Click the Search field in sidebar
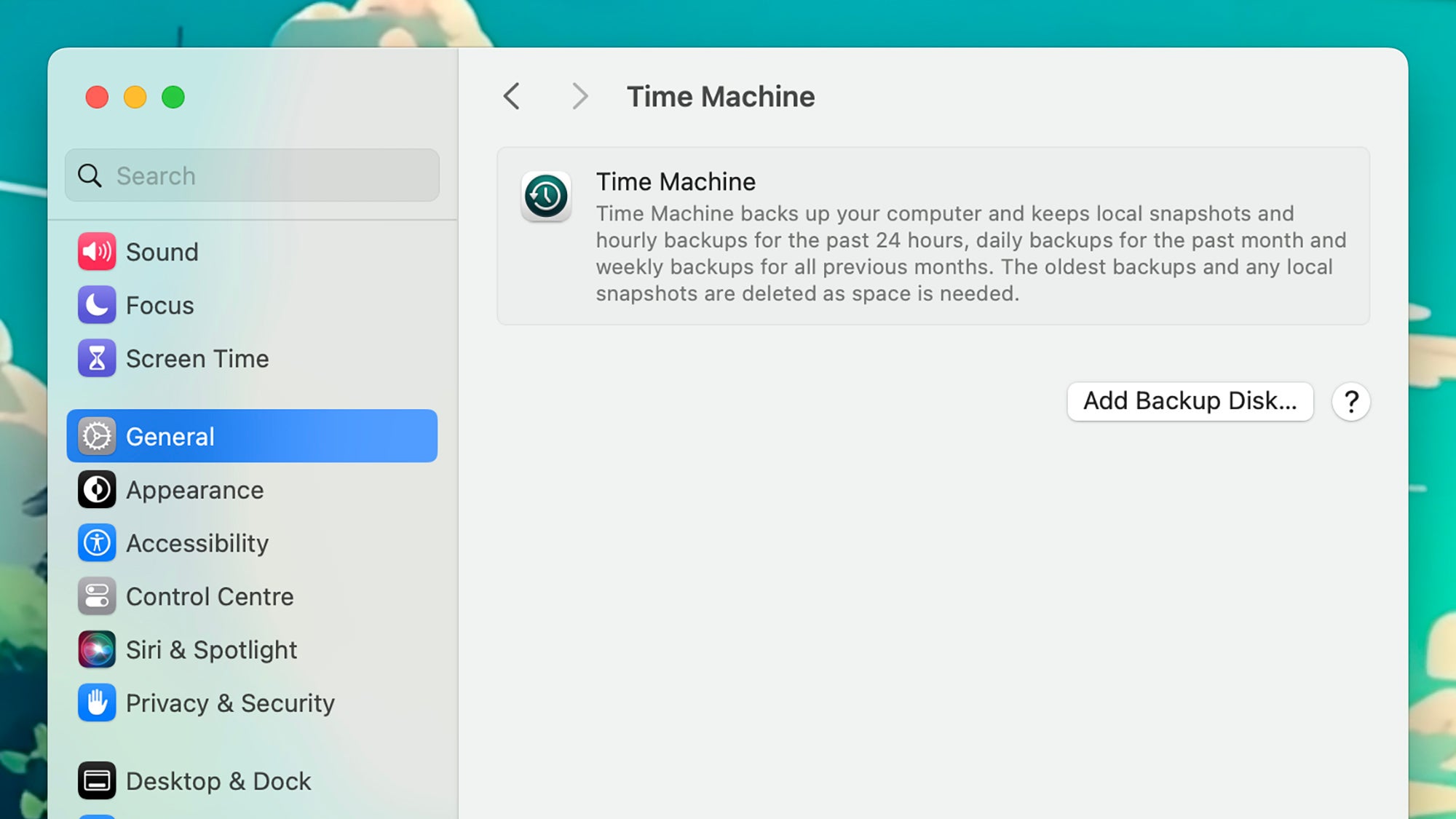Image resolution: width=1456 pixels, height=819 pixels. pos(252,176)
